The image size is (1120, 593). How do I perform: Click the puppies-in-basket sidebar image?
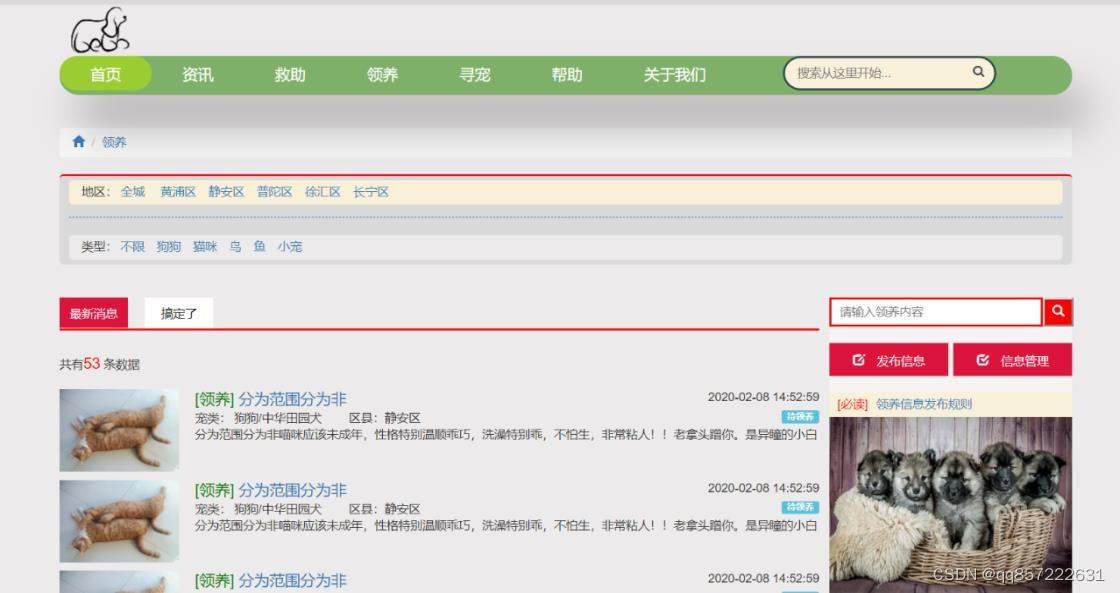pyautogui.click(x=951, y=504)
